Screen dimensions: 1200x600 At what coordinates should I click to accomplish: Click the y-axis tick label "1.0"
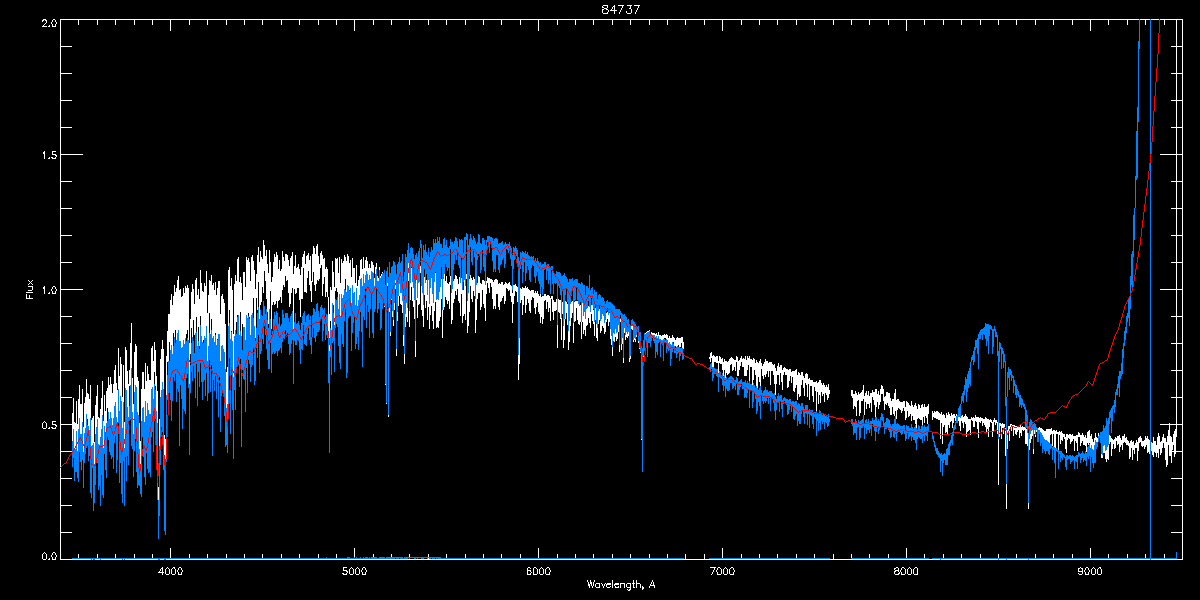click(x=48, y=290)
